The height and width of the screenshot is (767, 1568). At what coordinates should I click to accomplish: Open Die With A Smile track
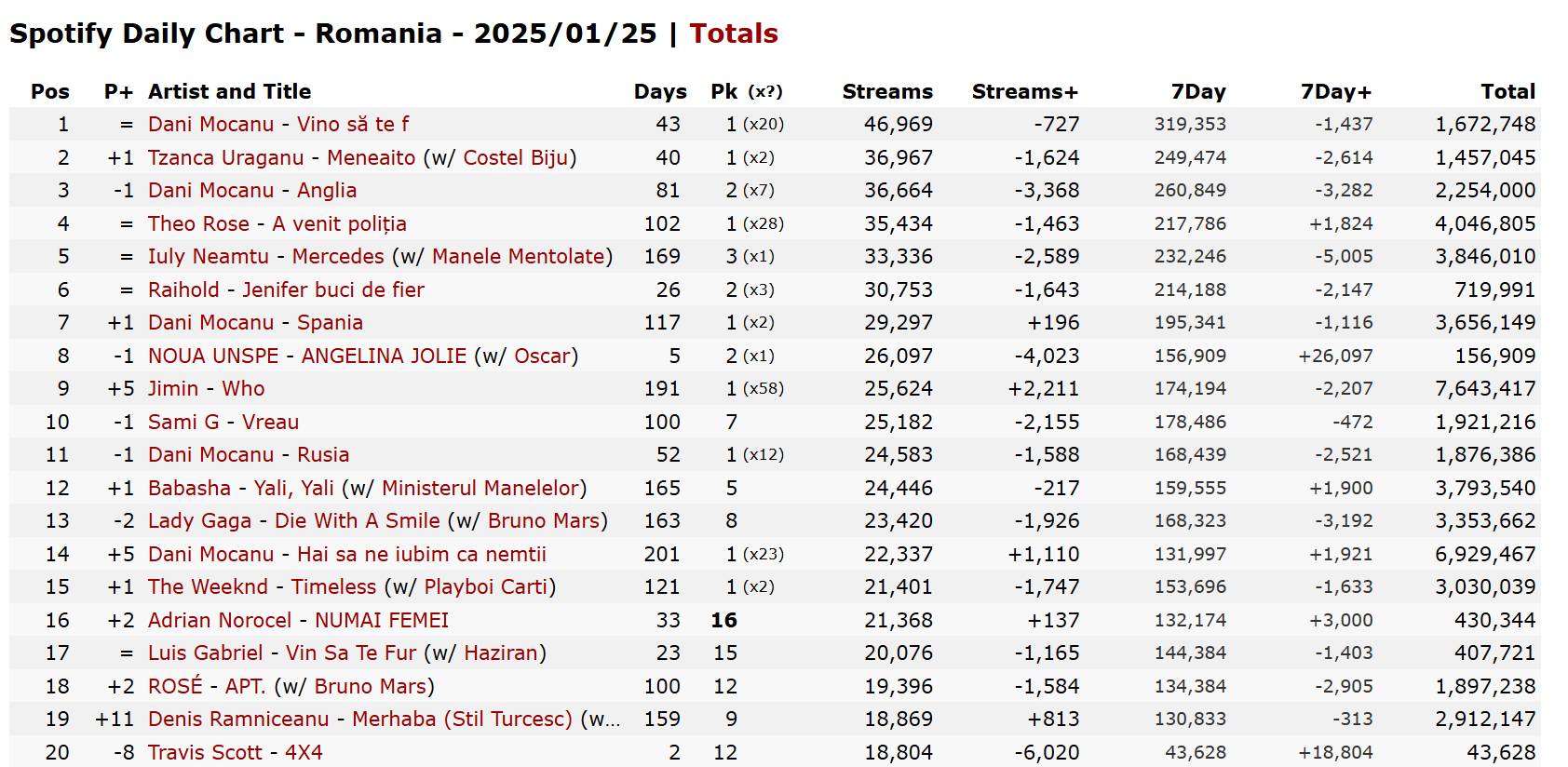[x=357, y=520]
